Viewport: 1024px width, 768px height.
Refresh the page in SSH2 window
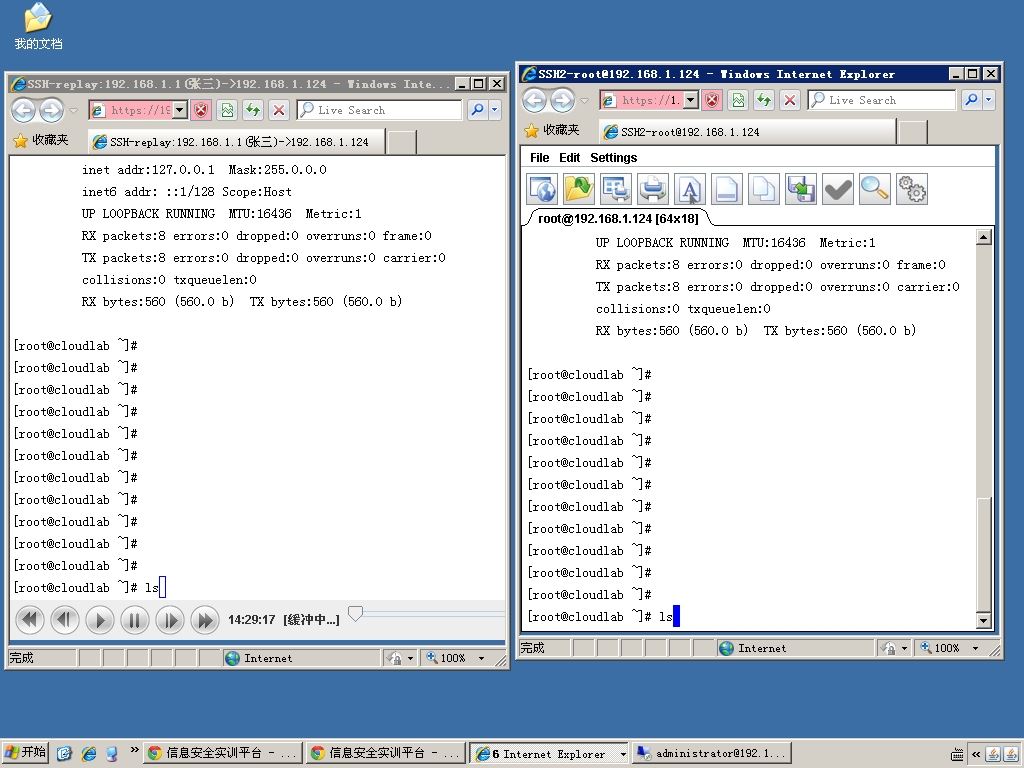[x=763, y=101]
